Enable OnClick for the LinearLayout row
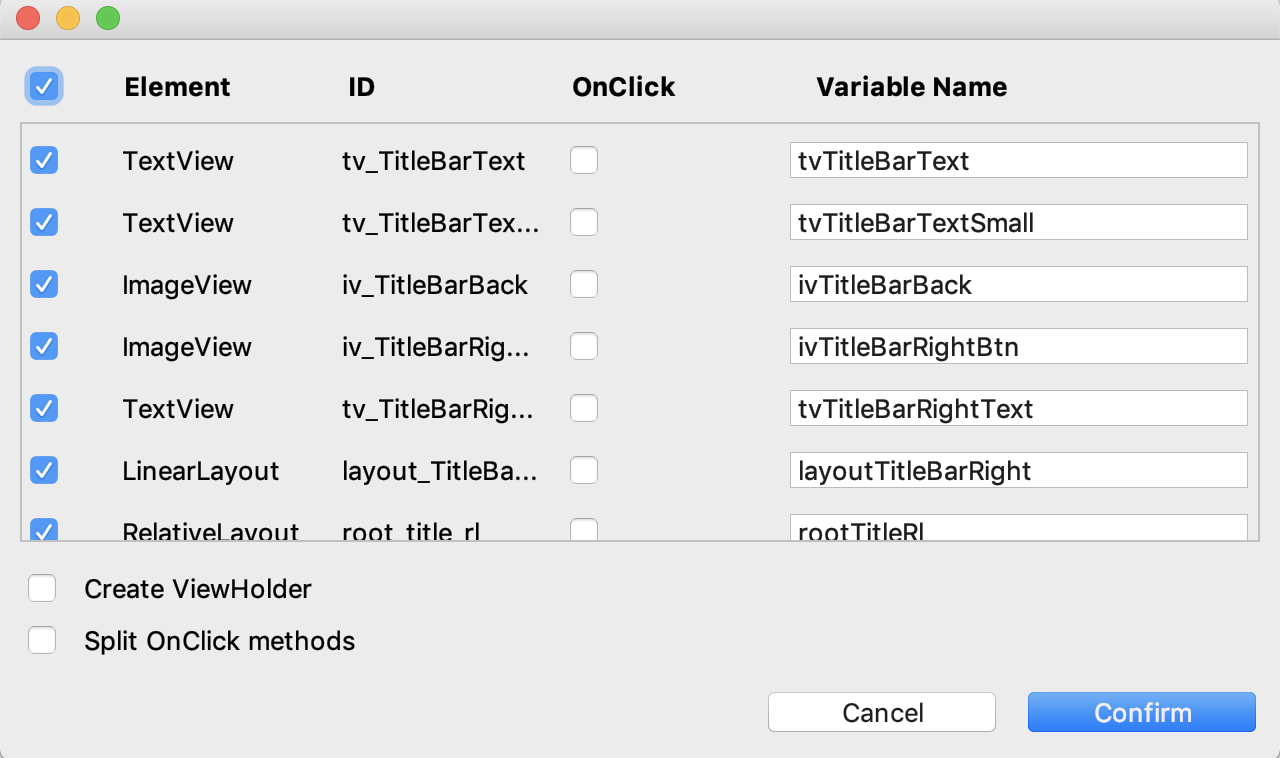The image size is (1280, 758). click(x=584, y=470)
